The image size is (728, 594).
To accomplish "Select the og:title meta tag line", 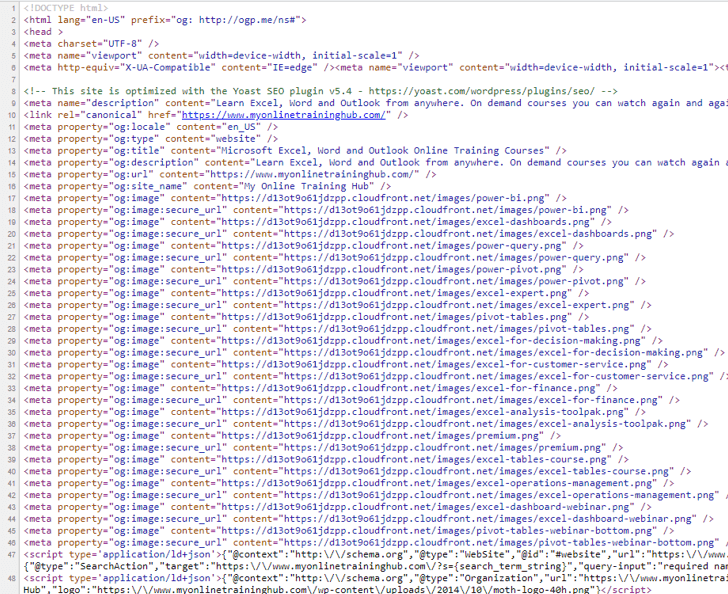I will (295, 150).
